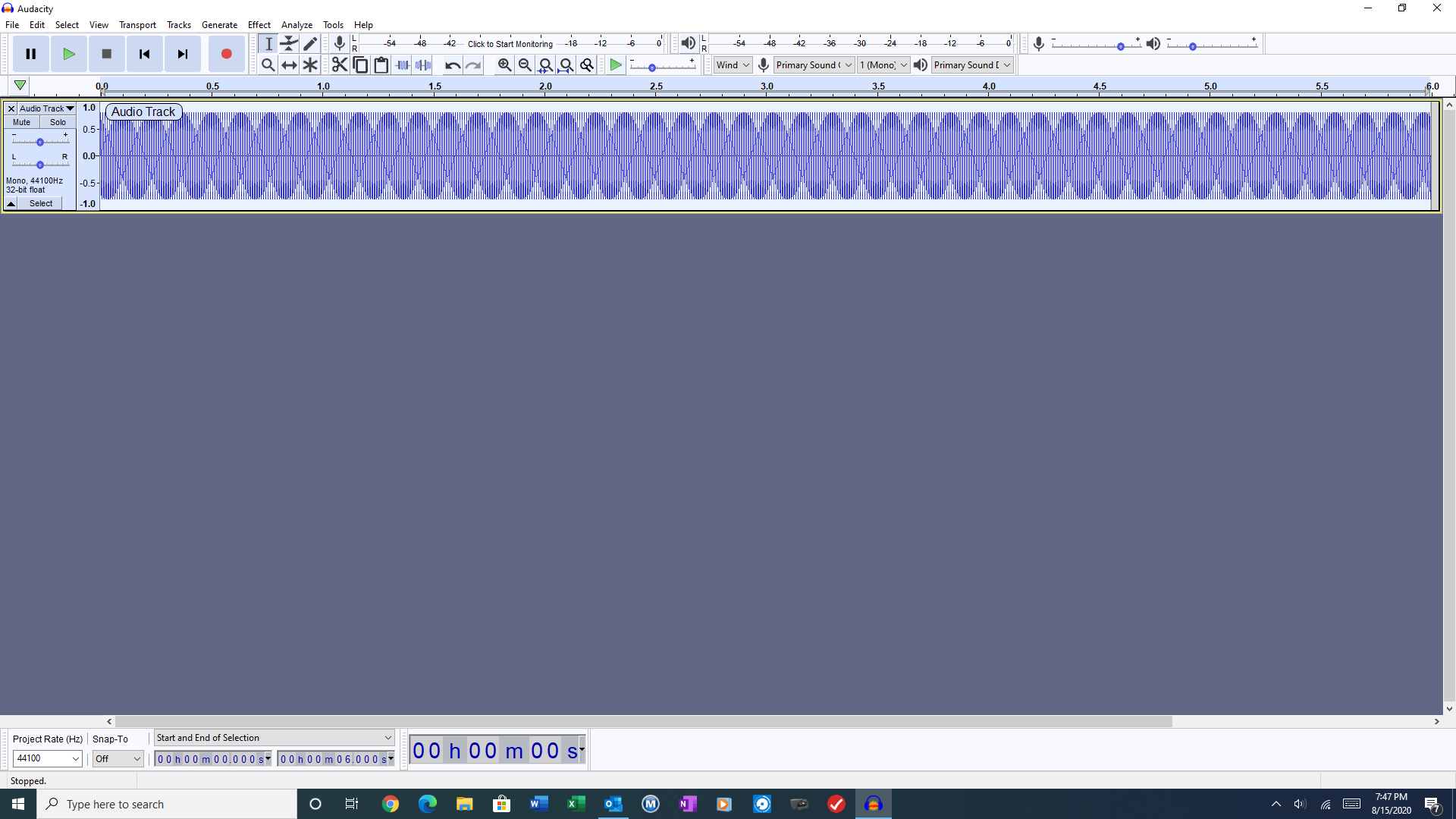Click Fit project to width icon
Screen dimensions: 1456x819
click(x=566, y=65)
